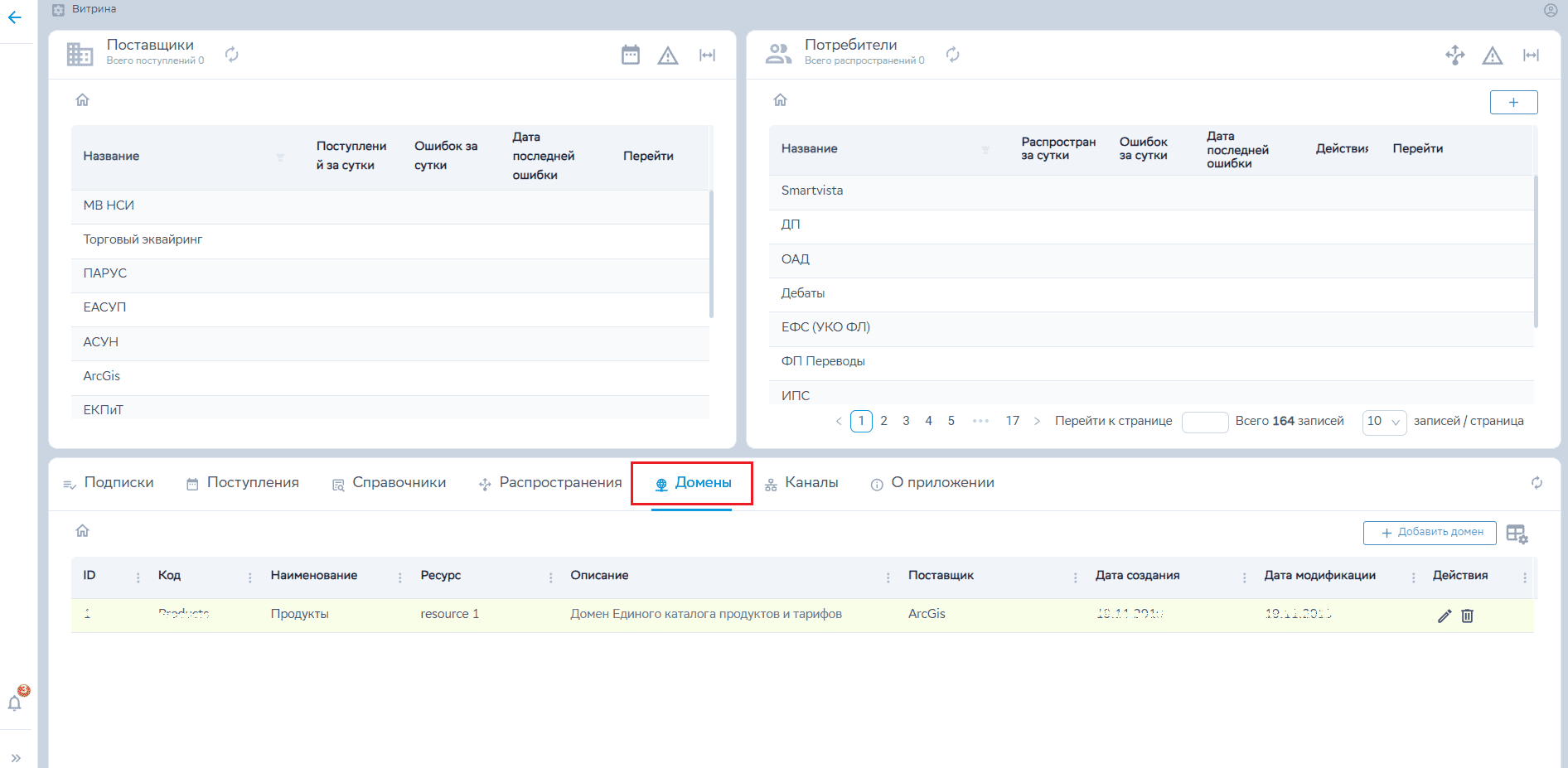The image size is (1568, 768).
Task: Click the Добавить домен button
Action: coord(1430,533)
